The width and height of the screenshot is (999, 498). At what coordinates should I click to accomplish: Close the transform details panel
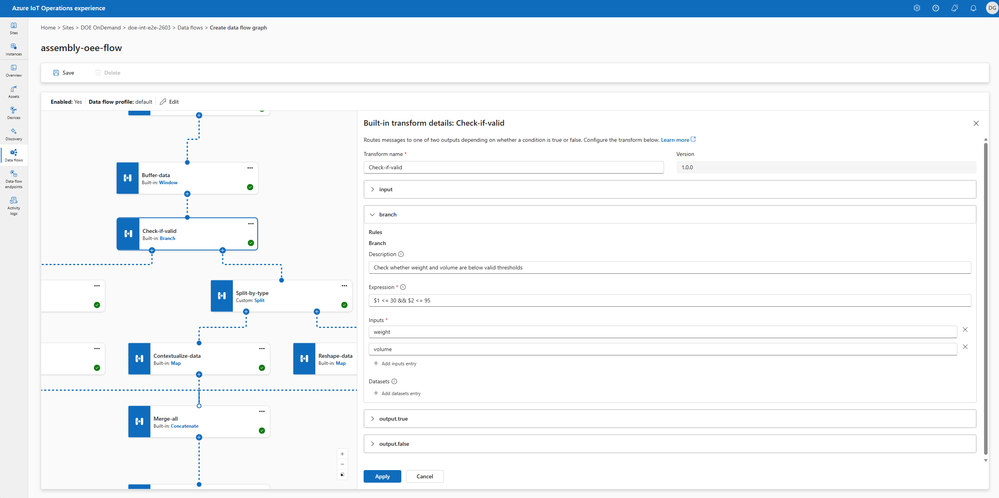(976, 123)
